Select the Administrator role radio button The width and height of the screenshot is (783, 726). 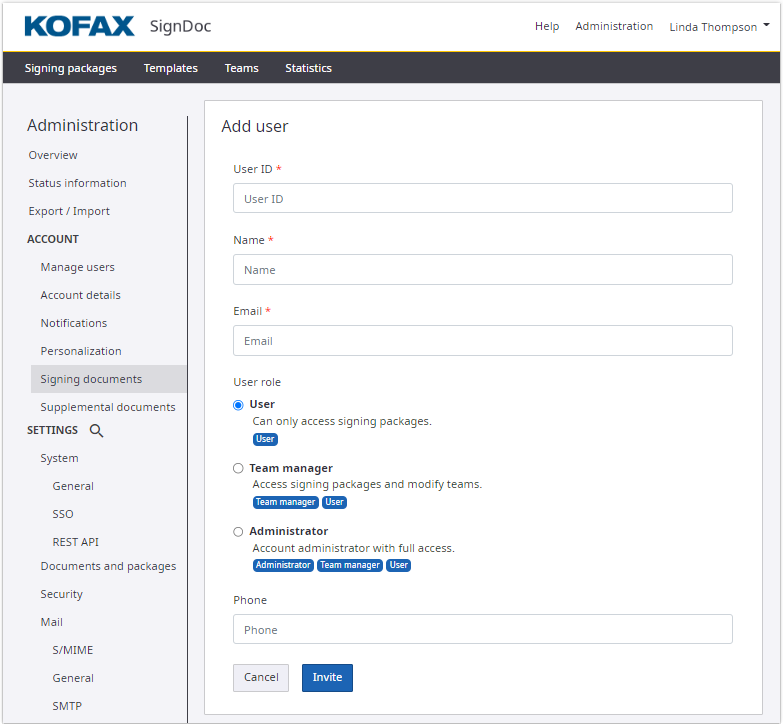point(238,532)
